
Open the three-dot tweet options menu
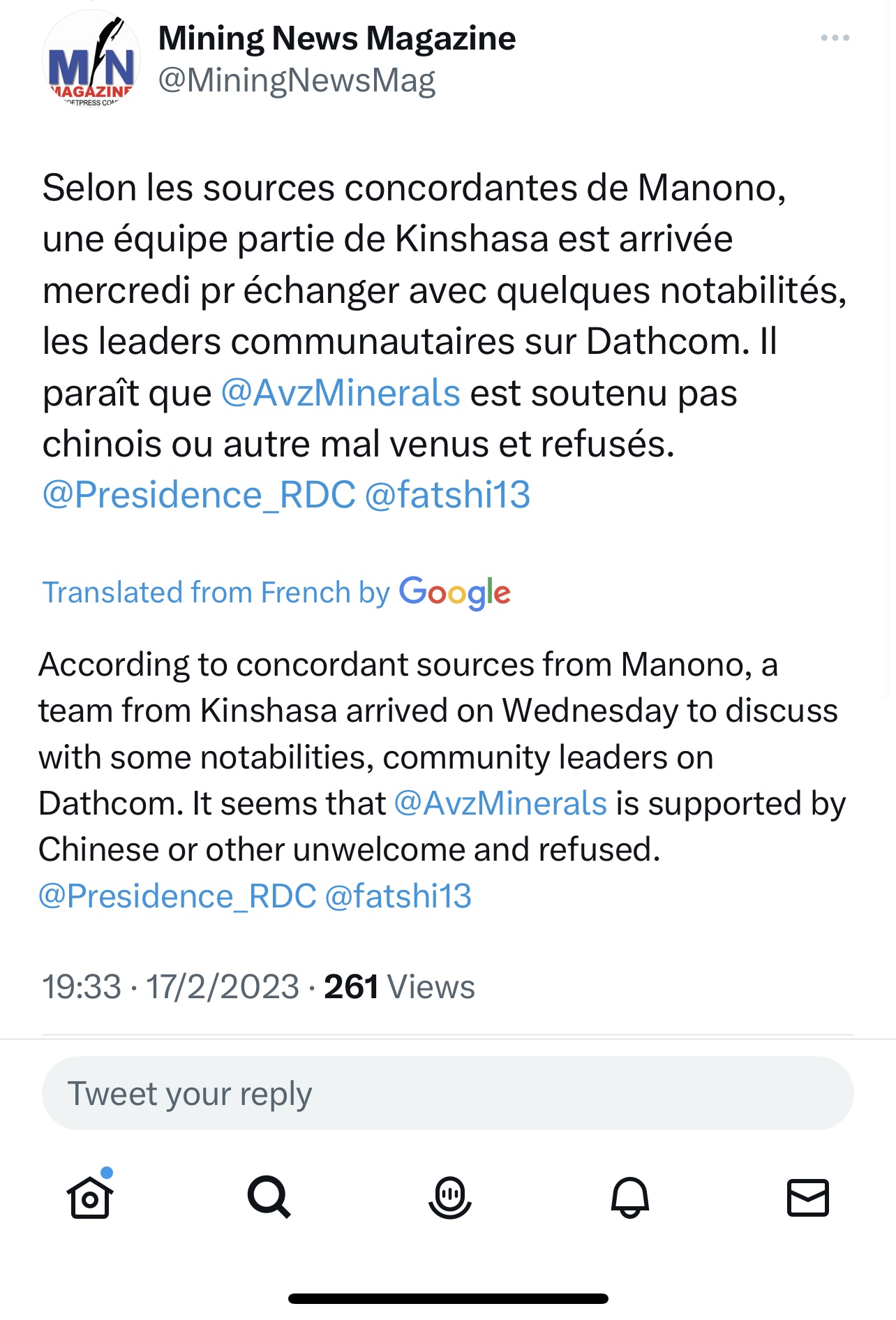[835, 38]
